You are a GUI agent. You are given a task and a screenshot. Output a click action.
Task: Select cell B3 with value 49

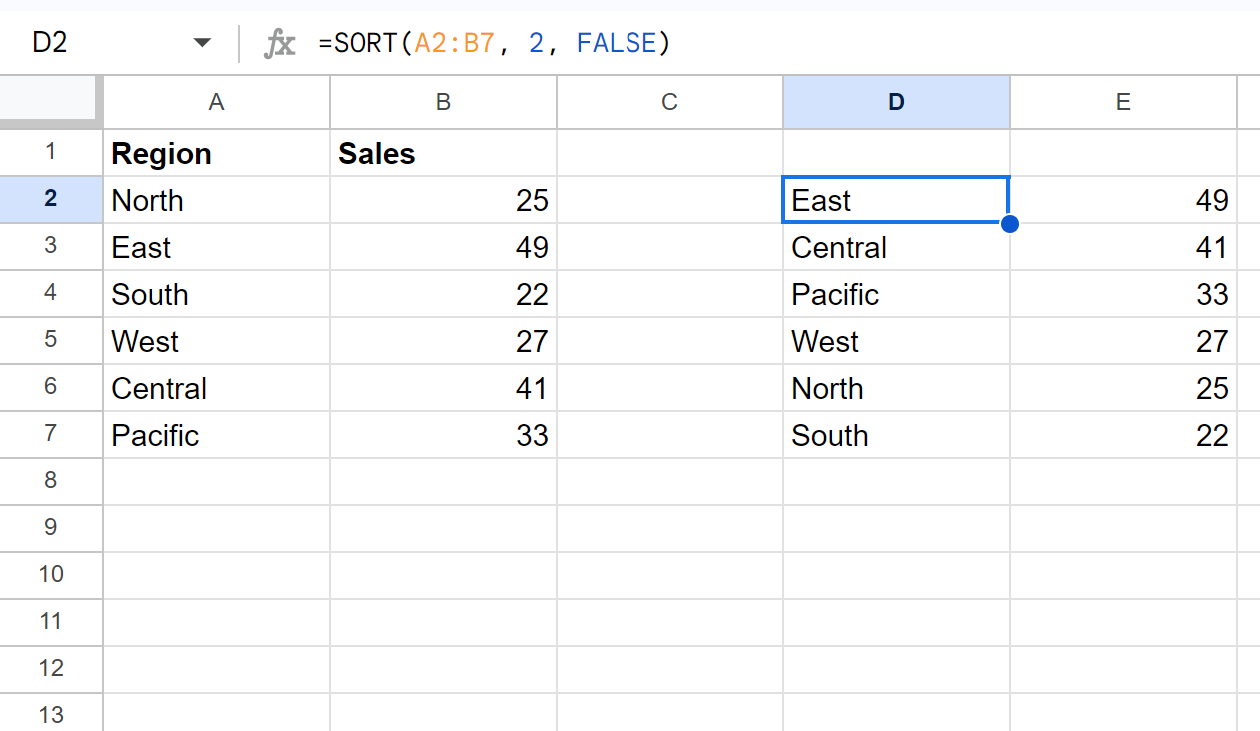coord(443,247)
